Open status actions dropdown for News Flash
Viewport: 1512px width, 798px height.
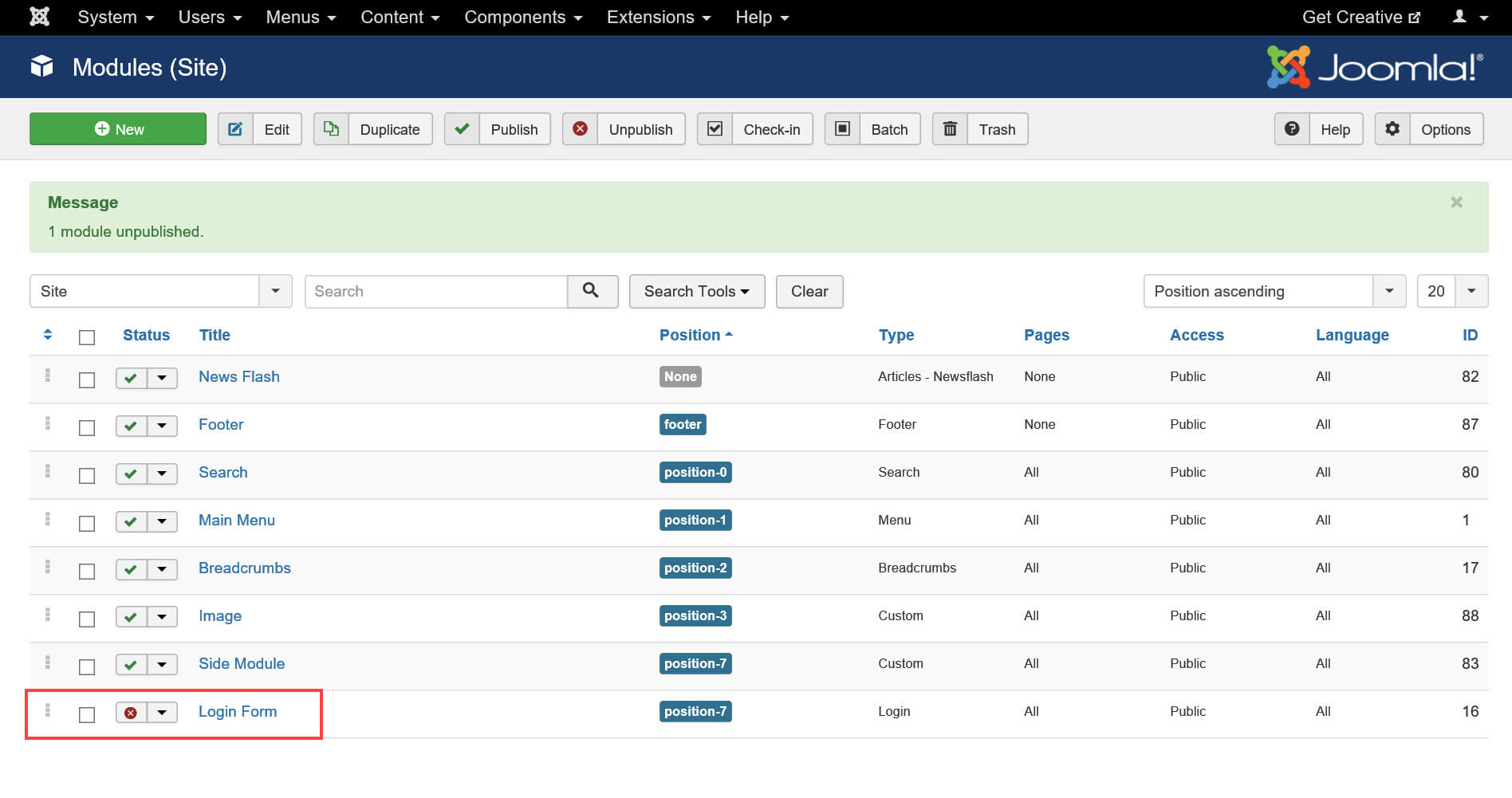pos(162,378)
